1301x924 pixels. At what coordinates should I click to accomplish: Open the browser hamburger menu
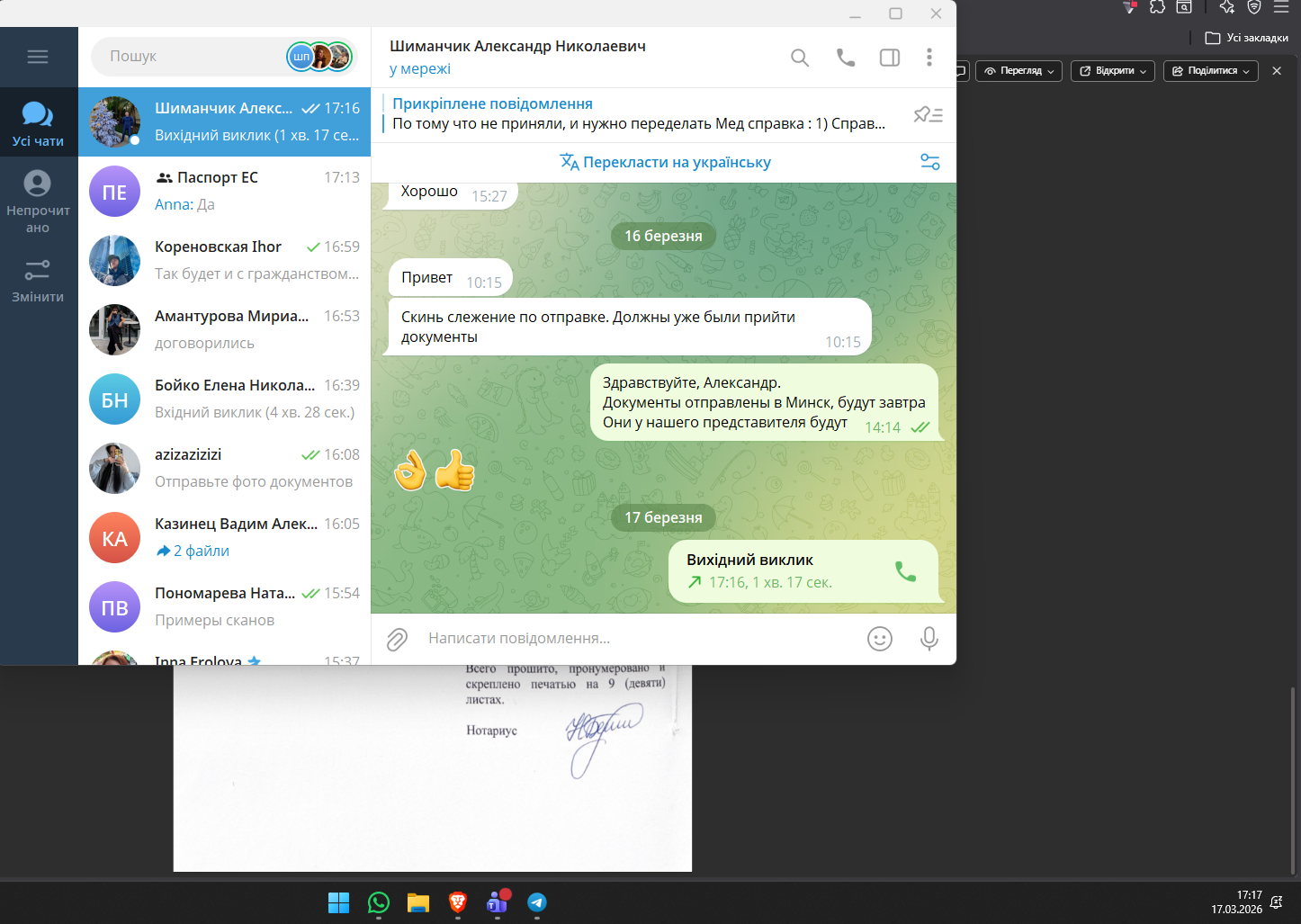(x=1281, y=7)
